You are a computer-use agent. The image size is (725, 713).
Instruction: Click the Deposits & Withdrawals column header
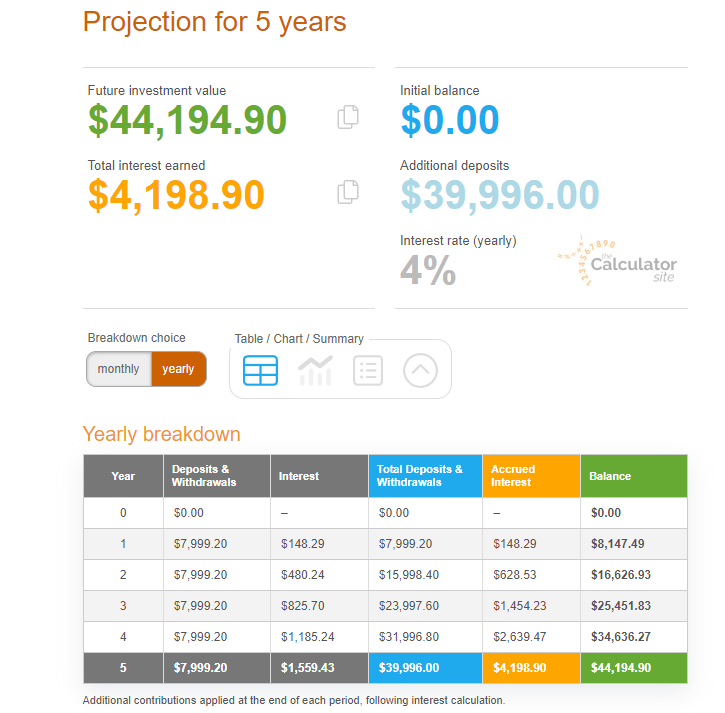tap(216, 476)
